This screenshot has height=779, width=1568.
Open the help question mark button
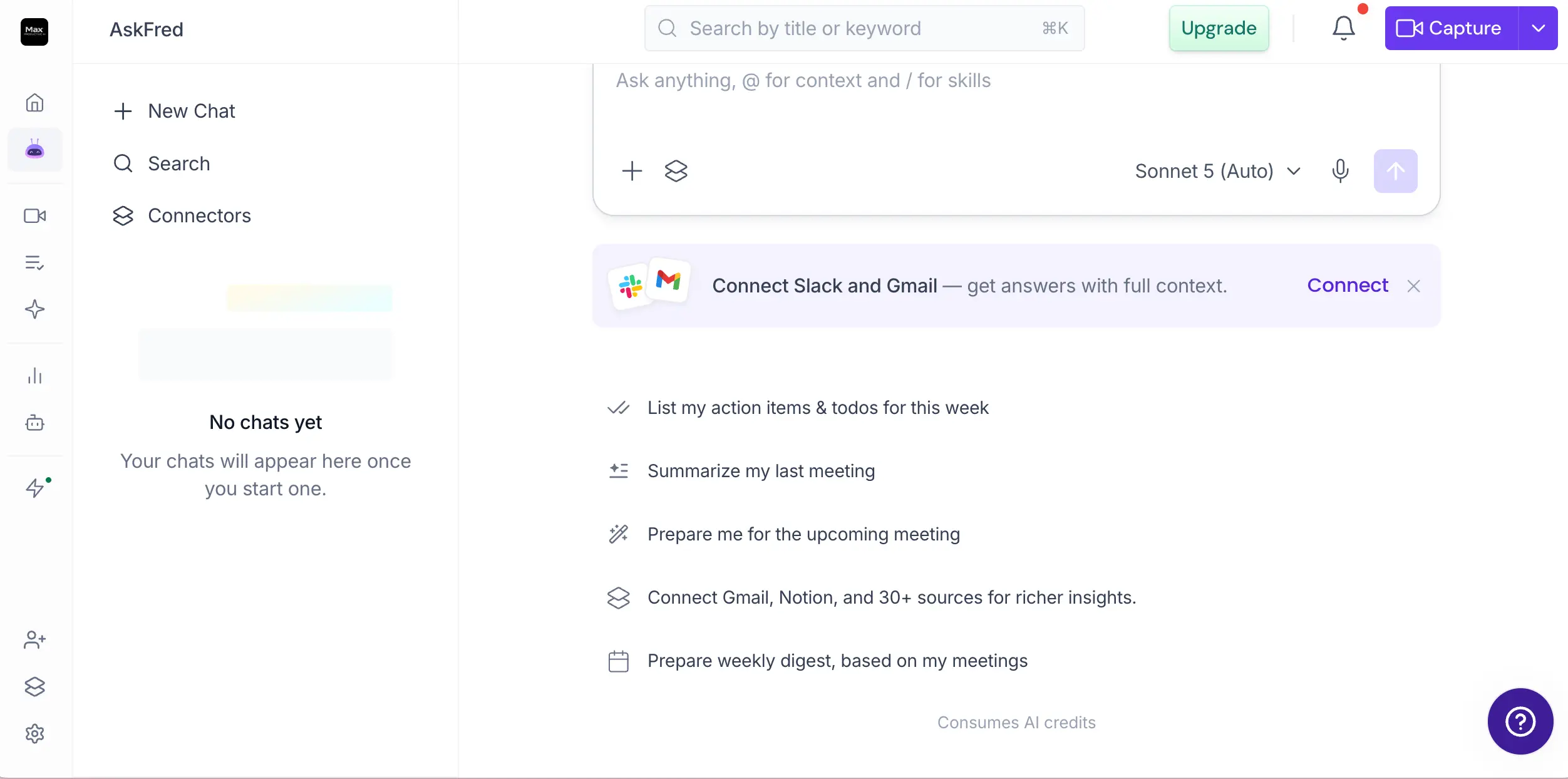(1520, 721)
